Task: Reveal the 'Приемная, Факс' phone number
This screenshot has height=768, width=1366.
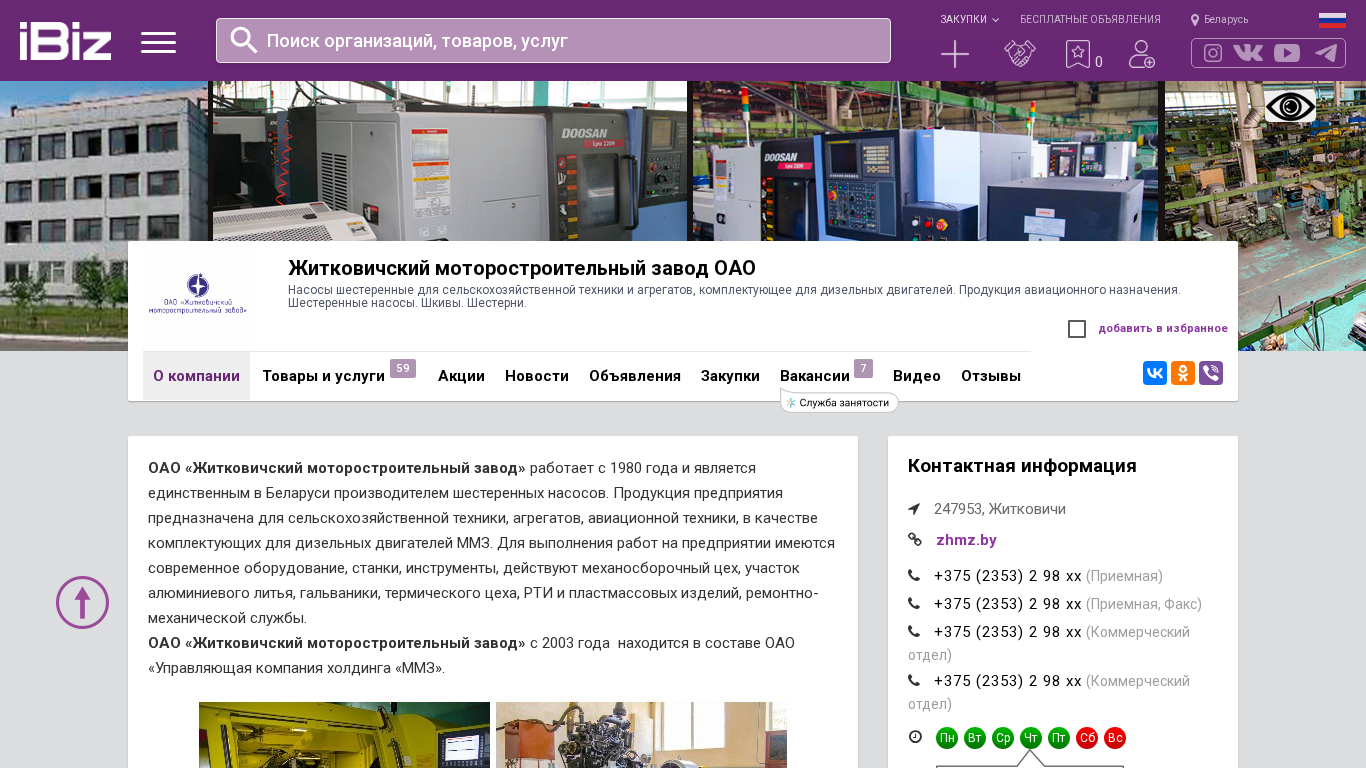Action: tap(1008, 604)
